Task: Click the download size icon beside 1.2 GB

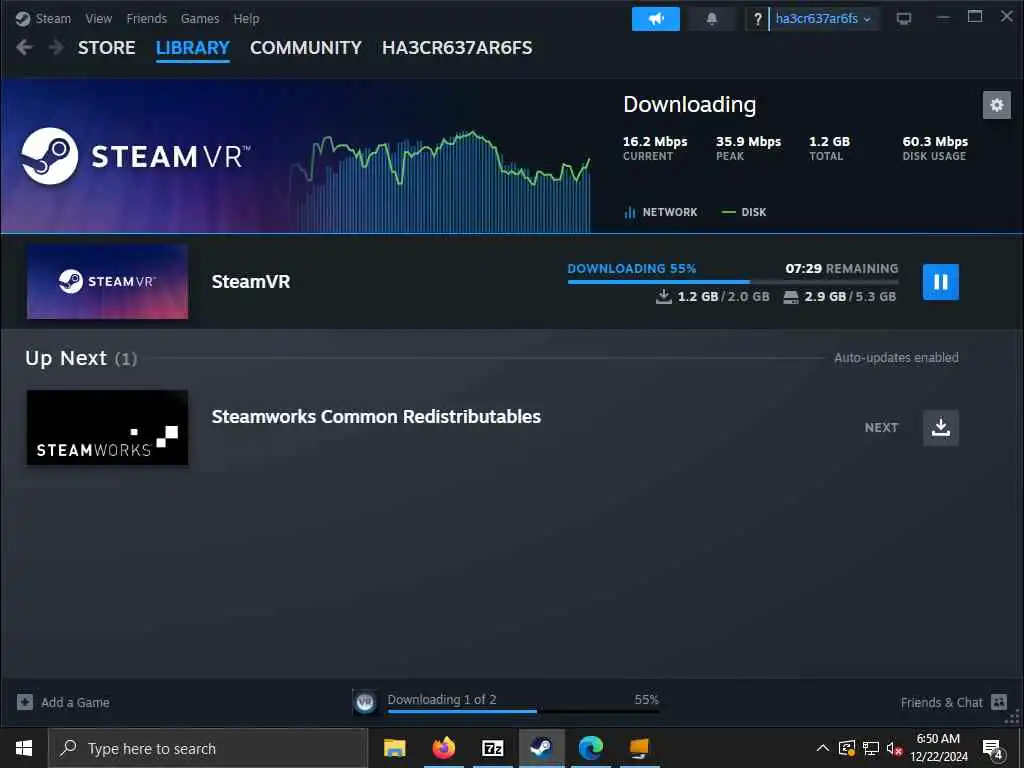Action: click(664, 296)
